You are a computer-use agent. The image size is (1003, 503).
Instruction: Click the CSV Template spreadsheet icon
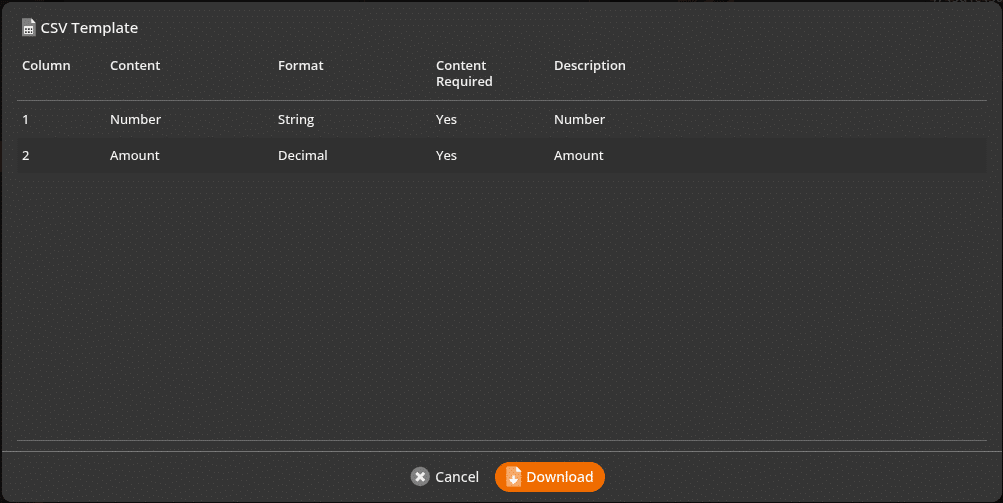pos(28,28)
